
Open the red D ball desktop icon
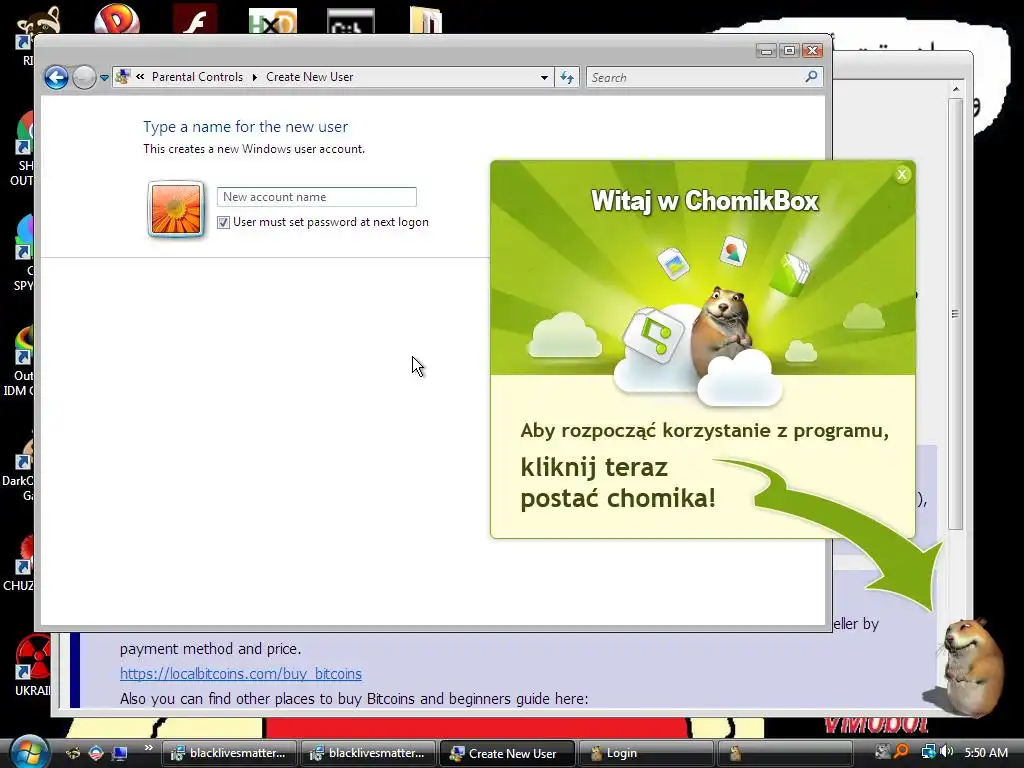118,18
